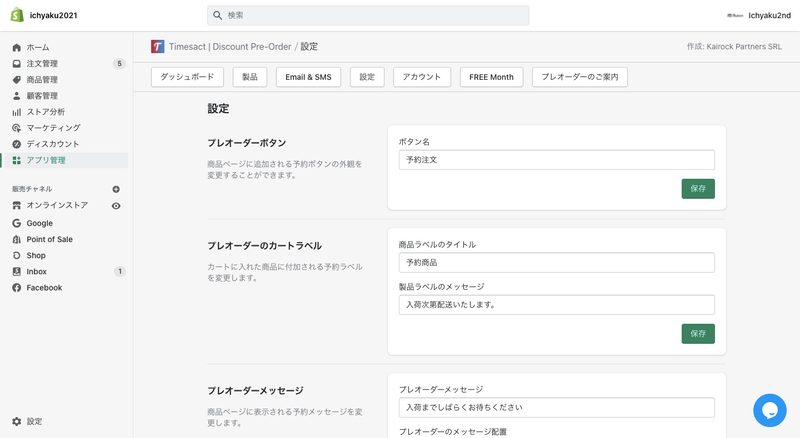The height and width of the screenshot is (438, 800).
Task: Click the Inbox channel icon
Action: [x=17, y=272]
